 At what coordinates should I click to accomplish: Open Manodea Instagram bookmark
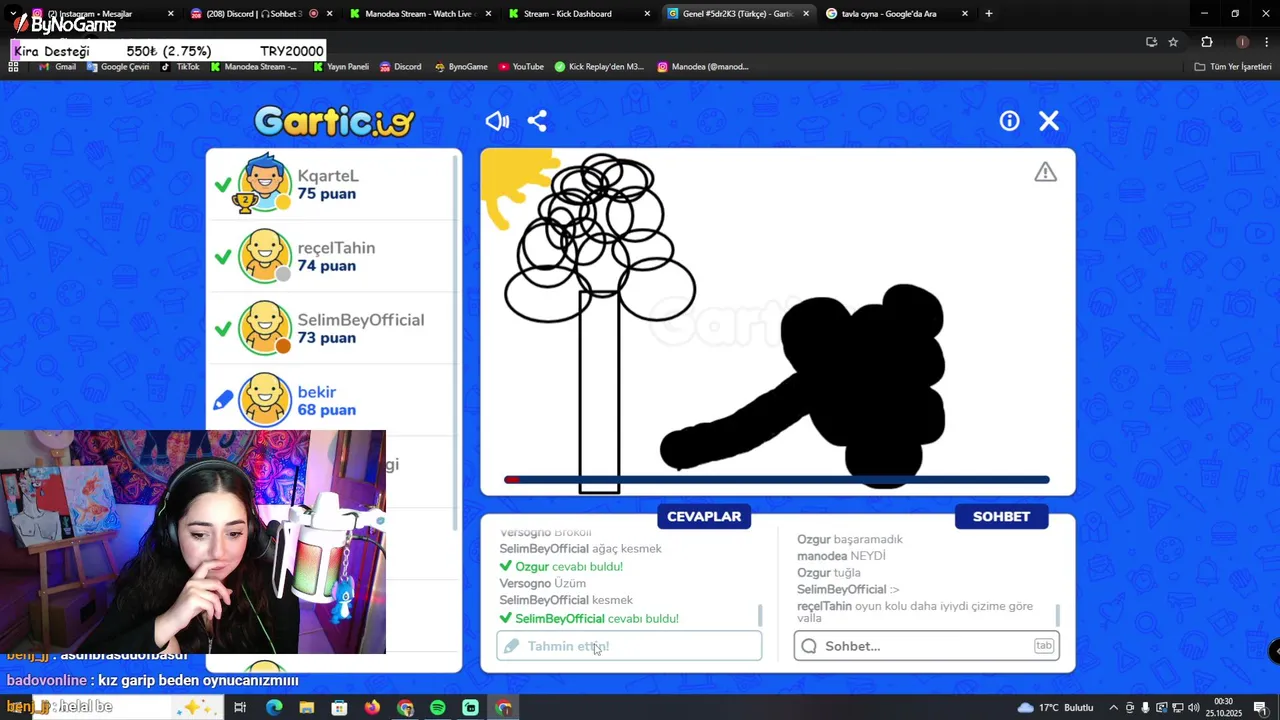703,67
